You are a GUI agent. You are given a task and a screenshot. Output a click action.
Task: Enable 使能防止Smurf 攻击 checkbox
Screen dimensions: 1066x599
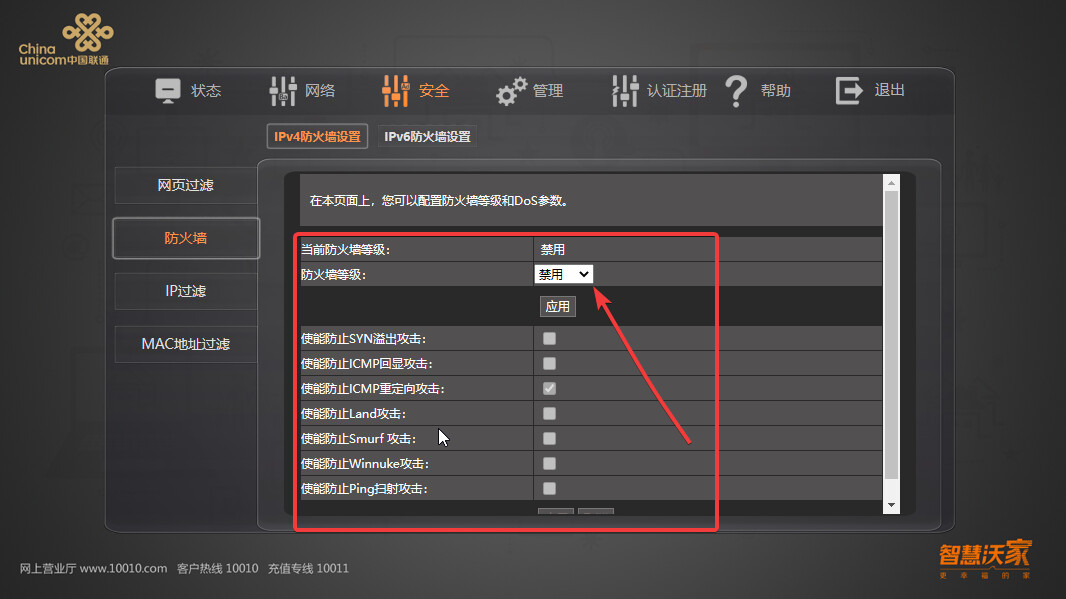point(549,439)
